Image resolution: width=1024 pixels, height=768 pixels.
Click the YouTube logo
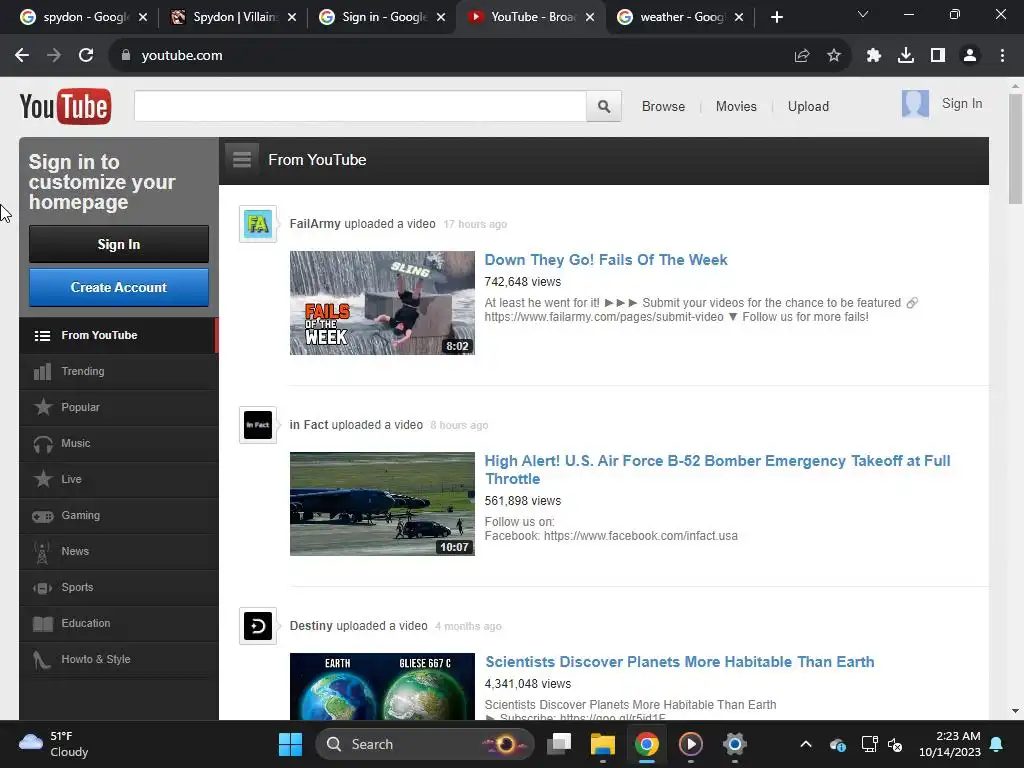click(65, 106)
